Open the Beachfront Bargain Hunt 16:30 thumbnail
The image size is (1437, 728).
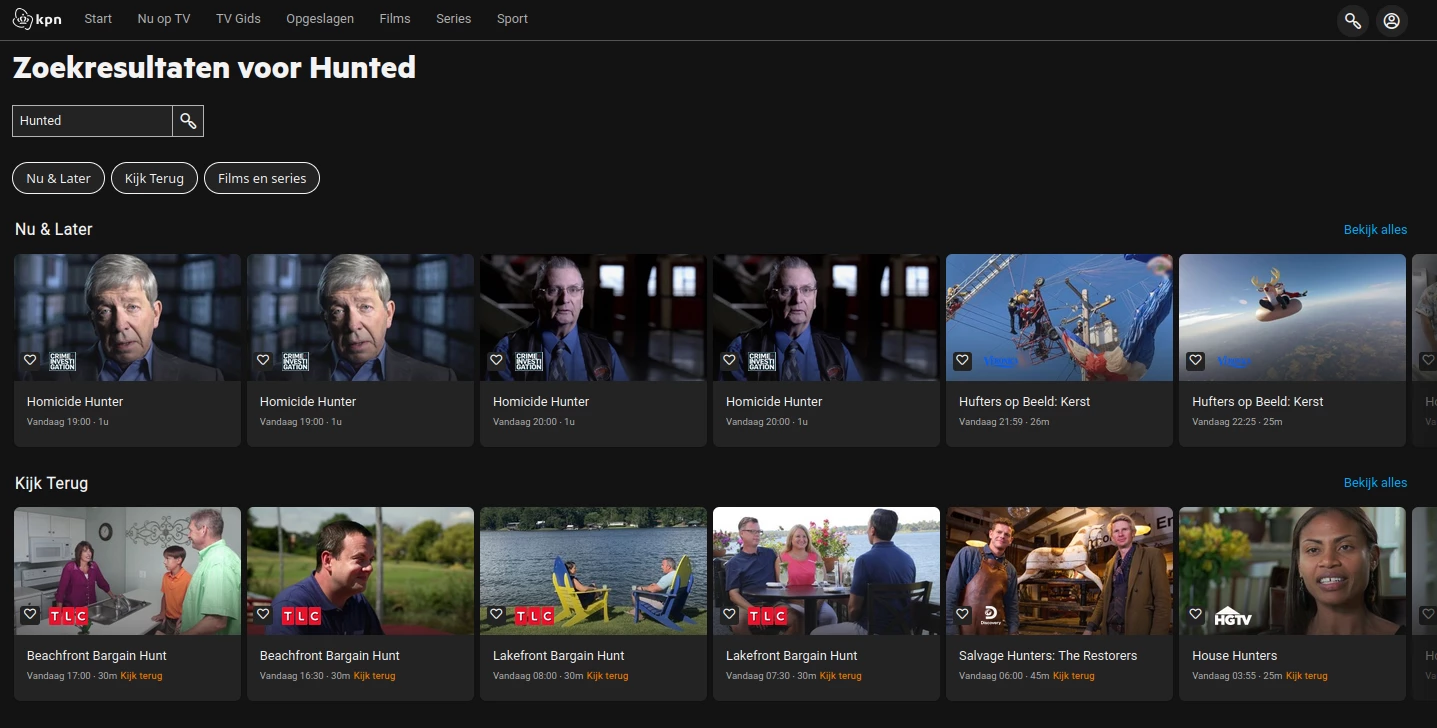point(360,571)
